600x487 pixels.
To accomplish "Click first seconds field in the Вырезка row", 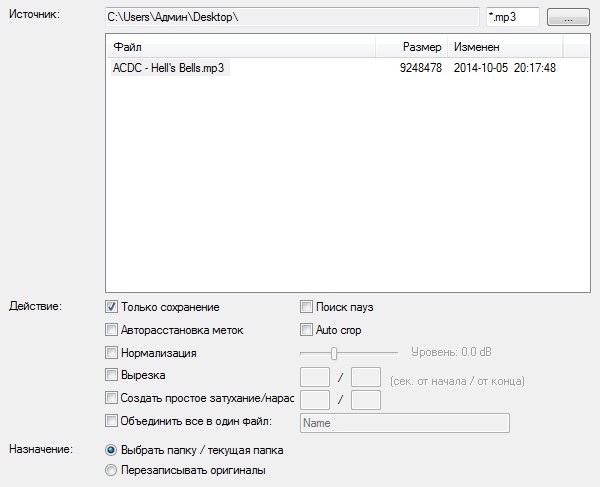I will point(315,377).
